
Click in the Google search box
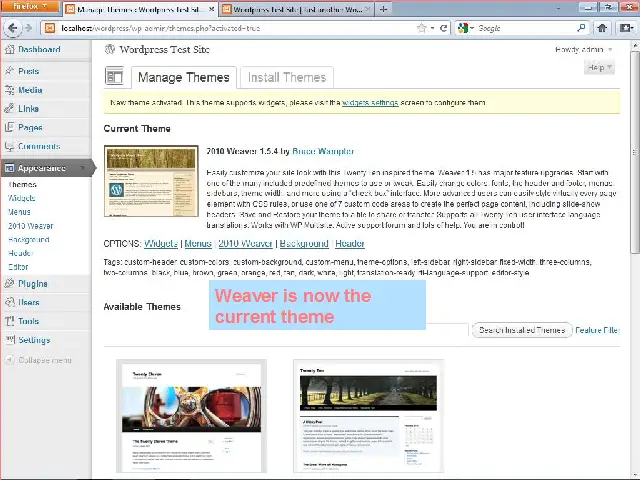coord(526,28)
